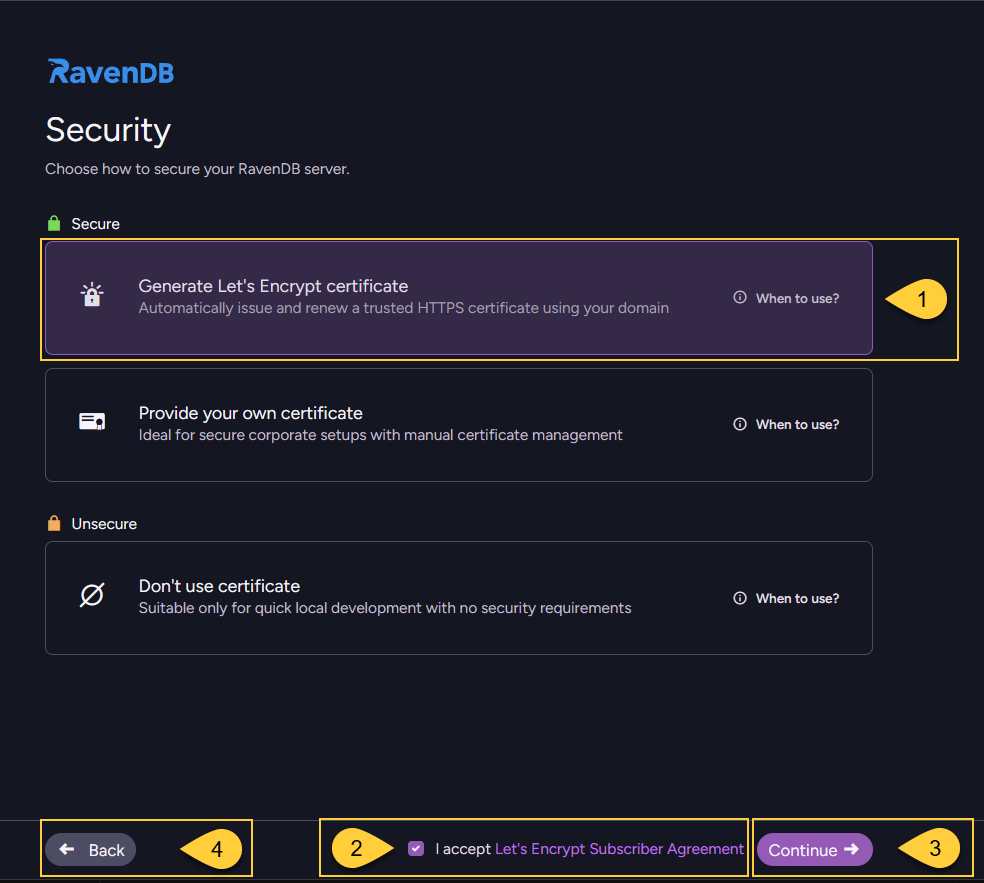This screenshot has width=984, height=883.
Task: Click the certificate card icon beside Provide your own certificate
Action: (91, 421)
